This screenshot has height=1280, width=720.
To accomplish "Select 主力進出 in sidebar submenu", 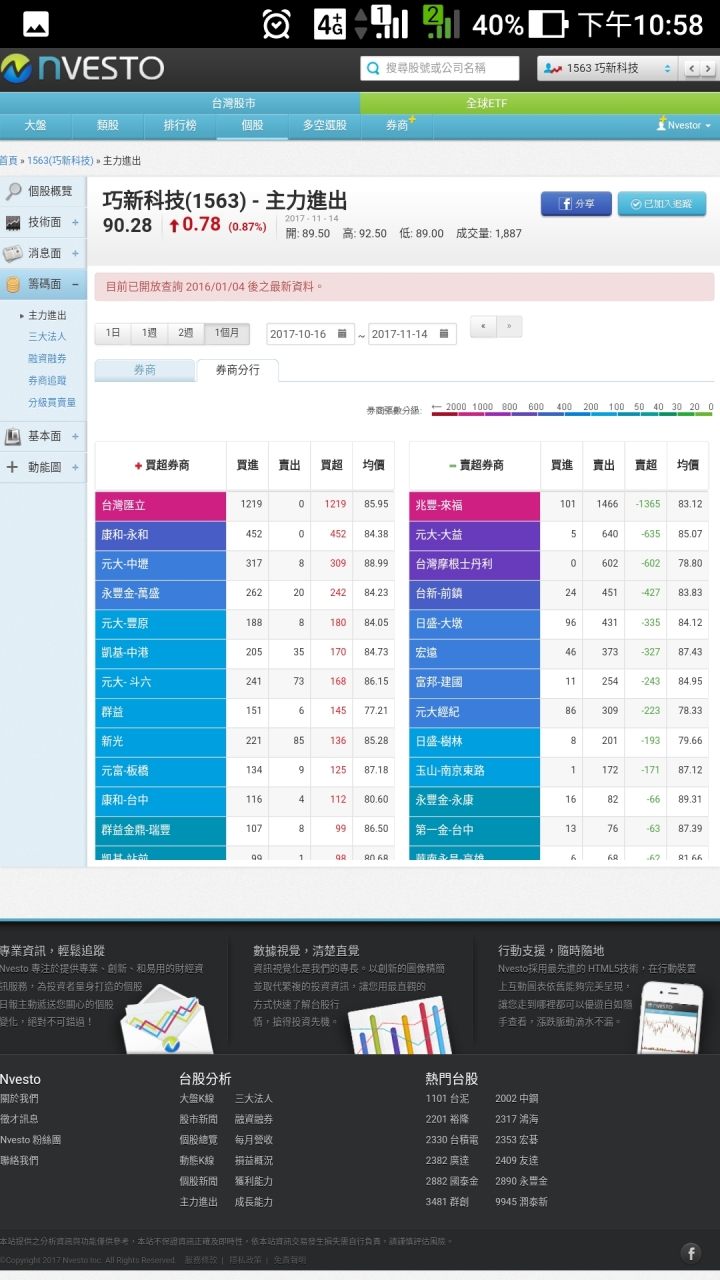I will click(x=47, y=315).
